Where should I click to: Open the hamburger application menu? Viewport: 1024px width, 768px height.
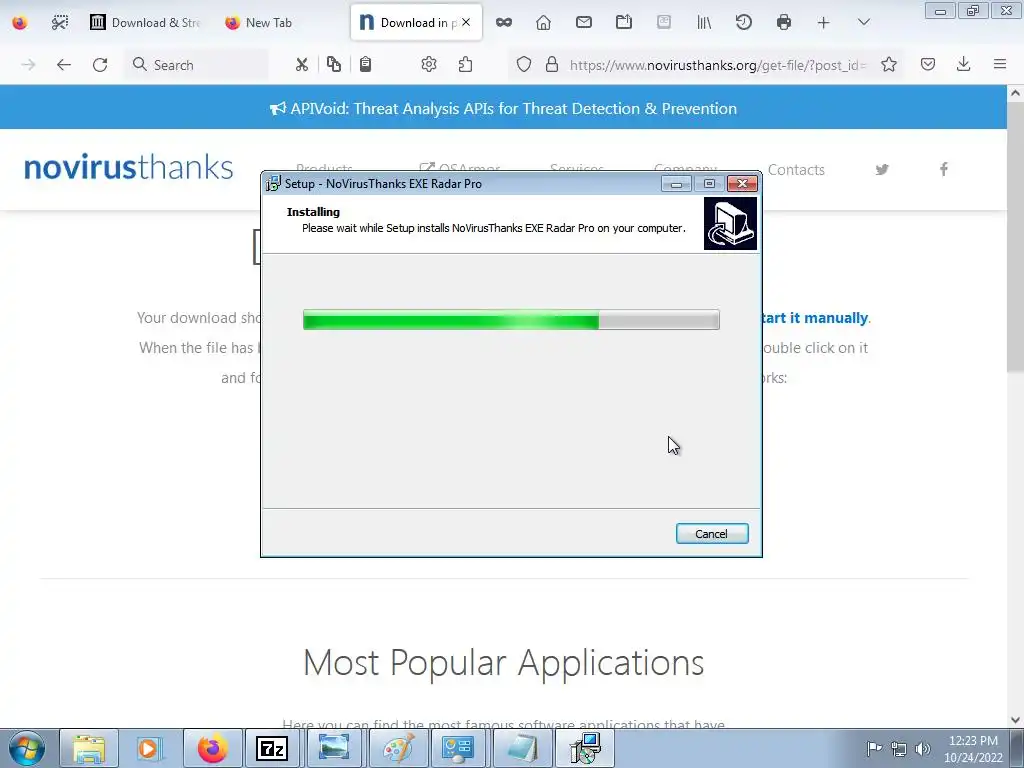pyautogui.click(x=1000, y=64)
